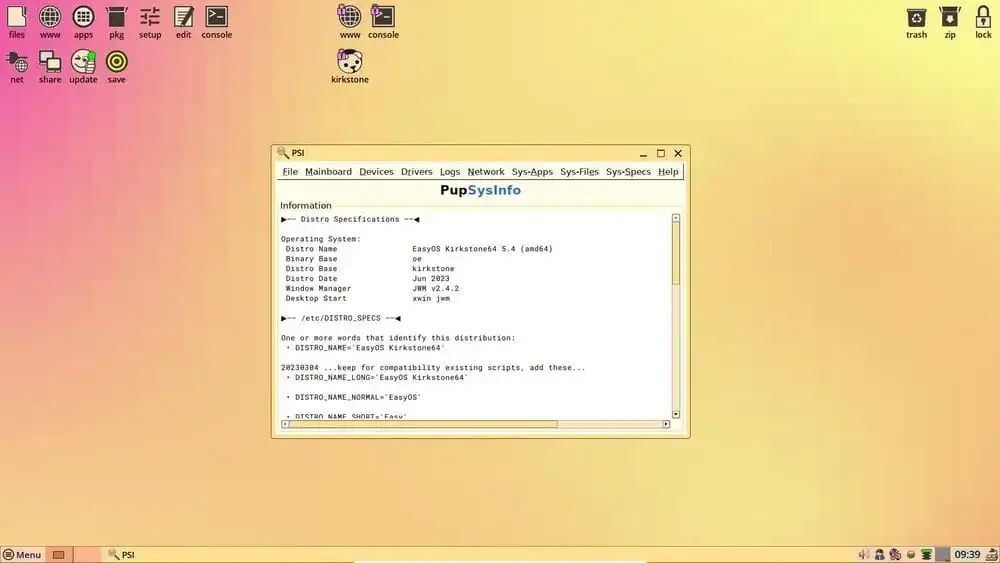Image resolution: width=1000 pixels, height=563 pixels.
Task: Open the Logs menu
Action: [x=450, y=172]
